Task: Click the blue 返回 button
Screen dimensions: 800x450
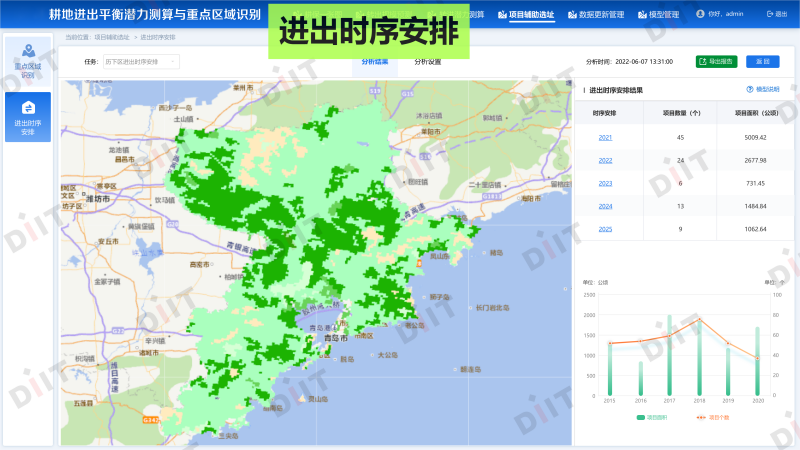Action: (763, 61)
